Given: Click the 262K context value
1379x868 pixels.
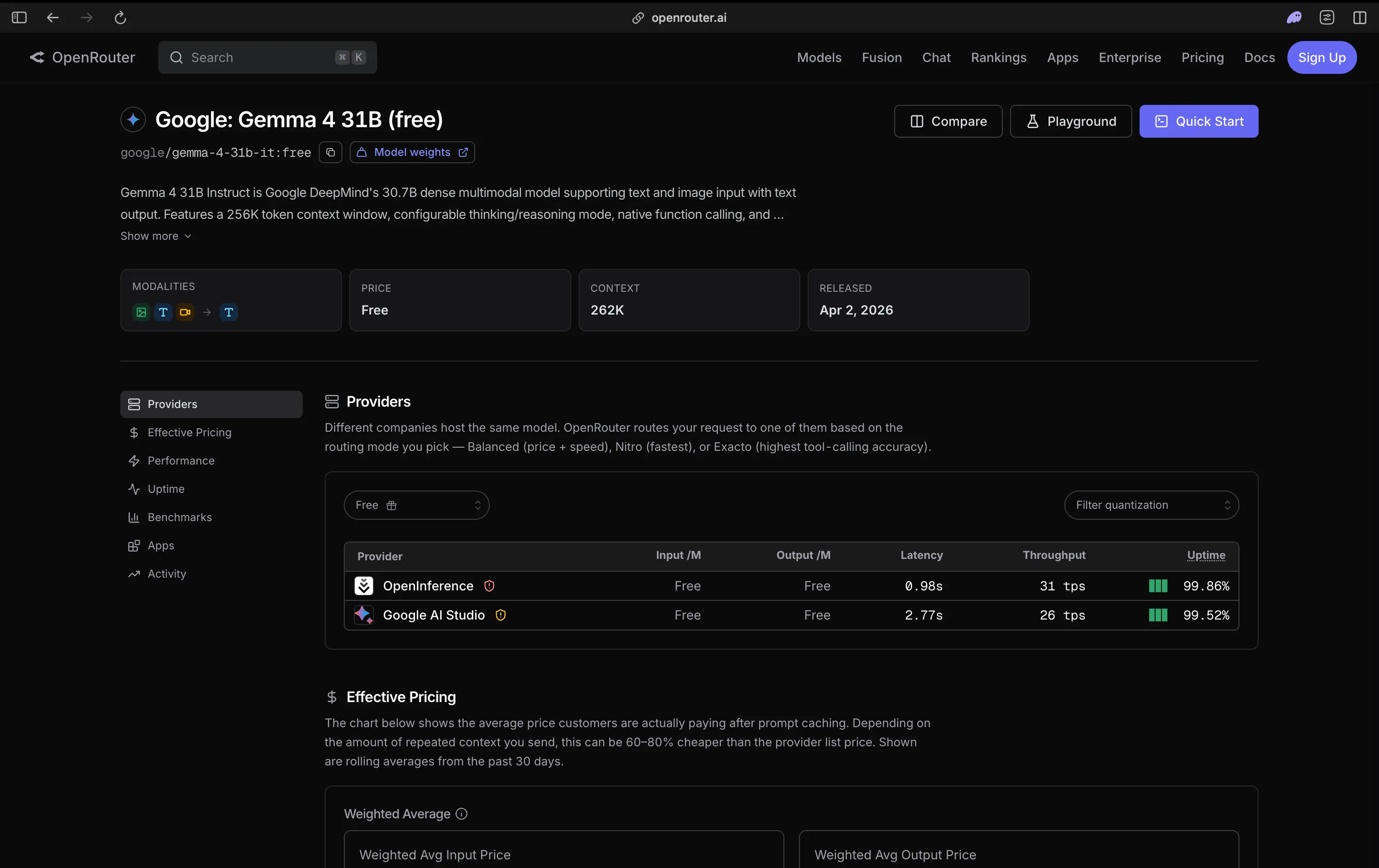Looking at the screenshot, I should coord(607,310).
